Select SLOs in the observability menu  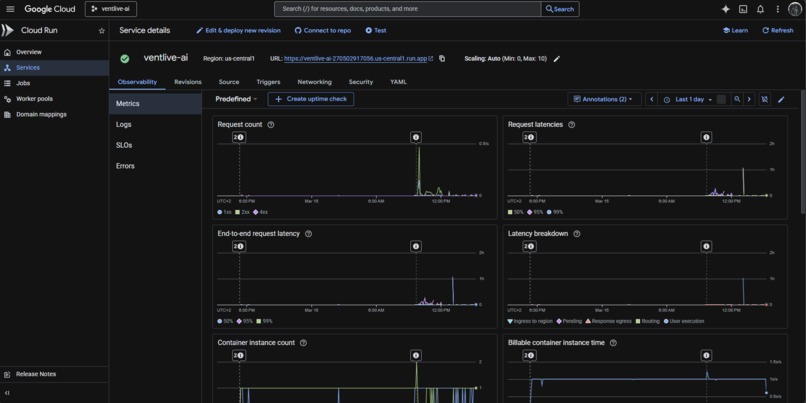(155, 145)
